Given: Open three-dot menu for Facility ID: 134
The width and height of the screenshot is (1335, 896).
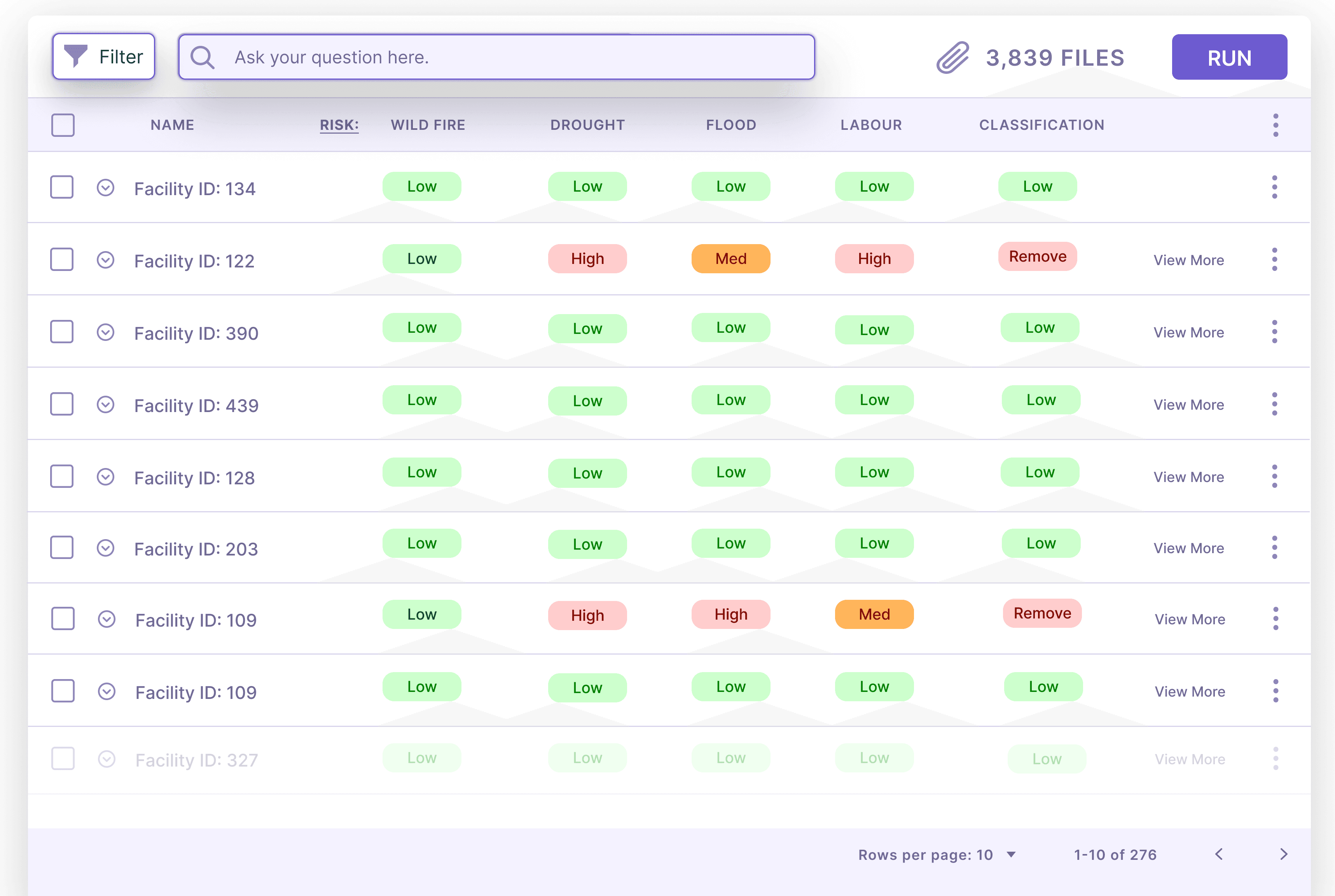Looking at the screenshot, I should click(1274, 187).
